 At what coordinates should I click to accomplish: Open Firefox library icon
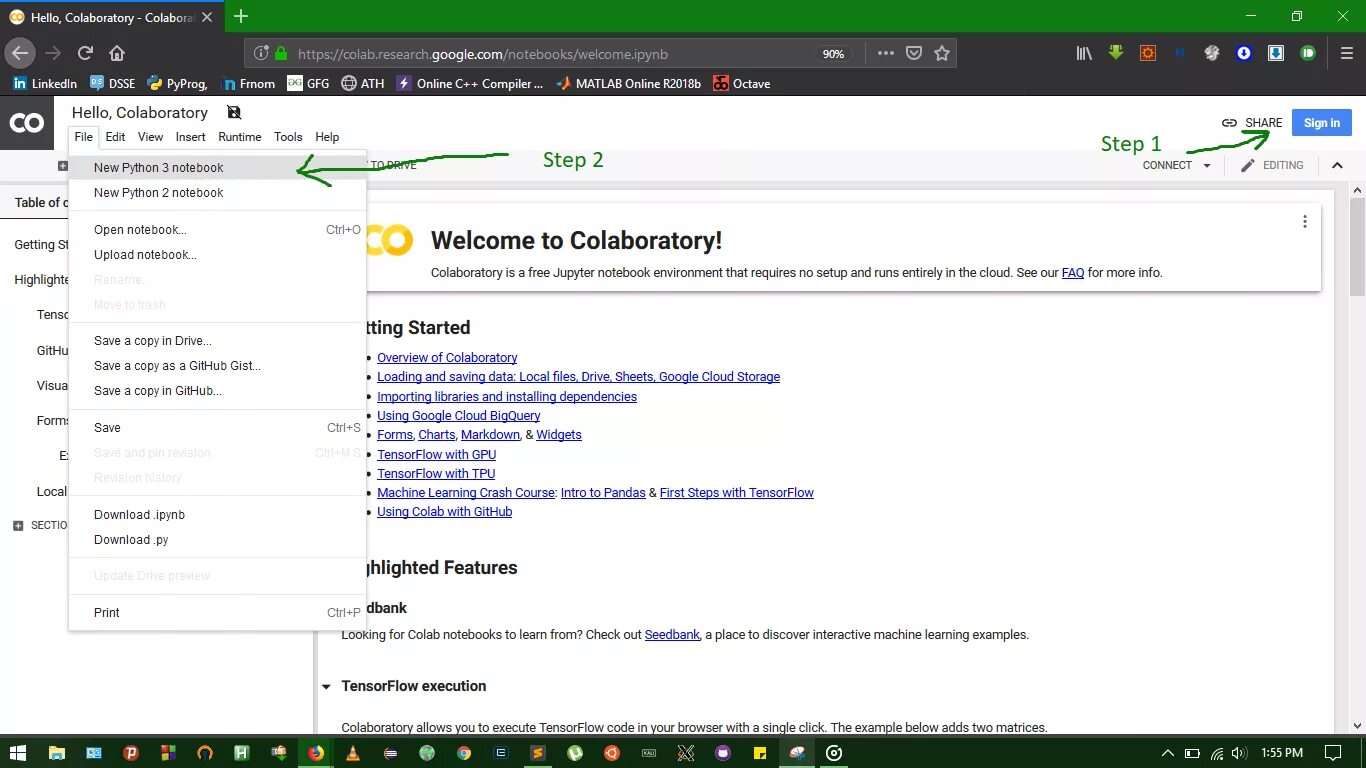pyautogui.click(x=1084, y=53)
